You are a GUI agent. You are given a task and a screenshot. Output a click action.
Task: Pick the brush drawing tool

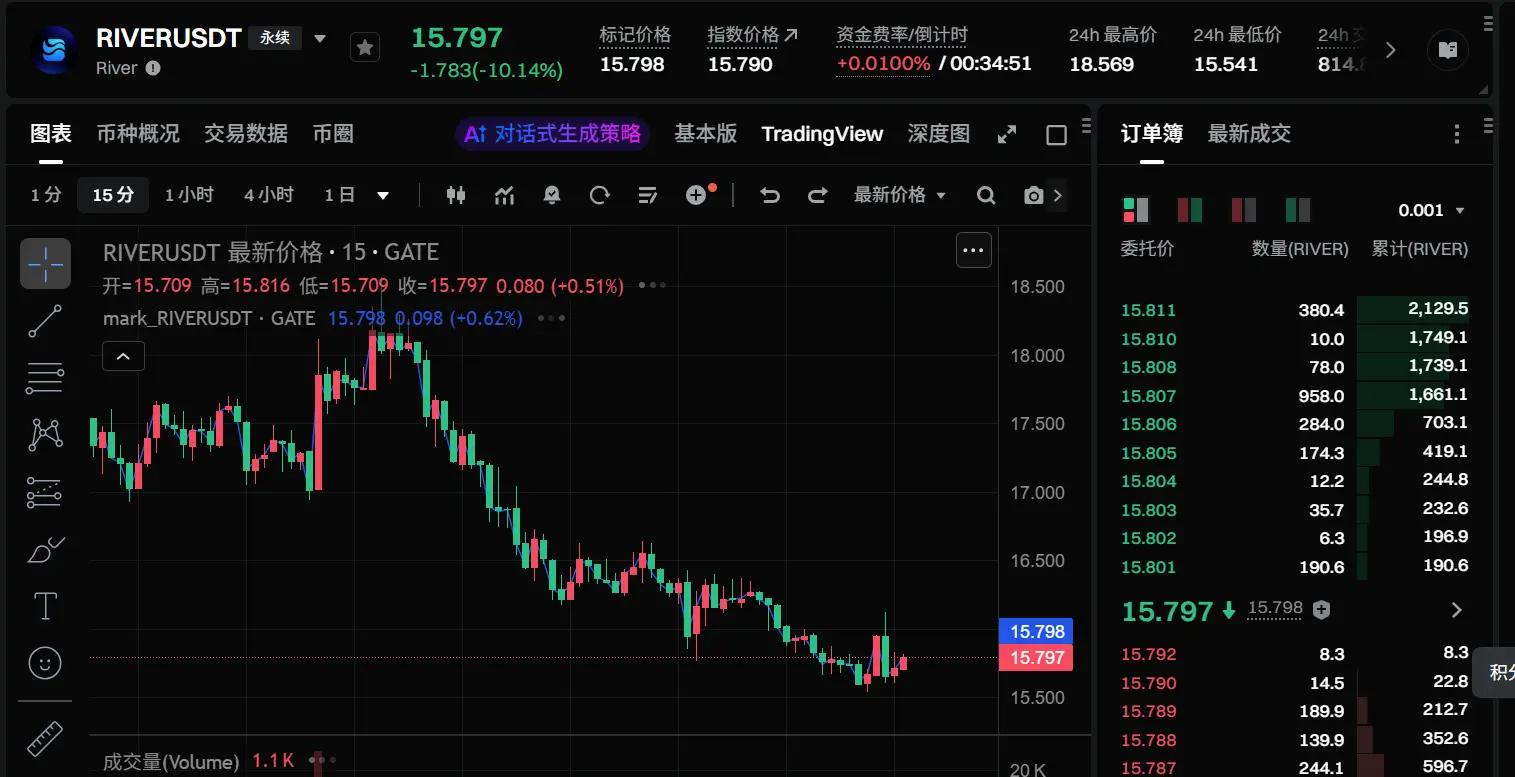point(45,549)
